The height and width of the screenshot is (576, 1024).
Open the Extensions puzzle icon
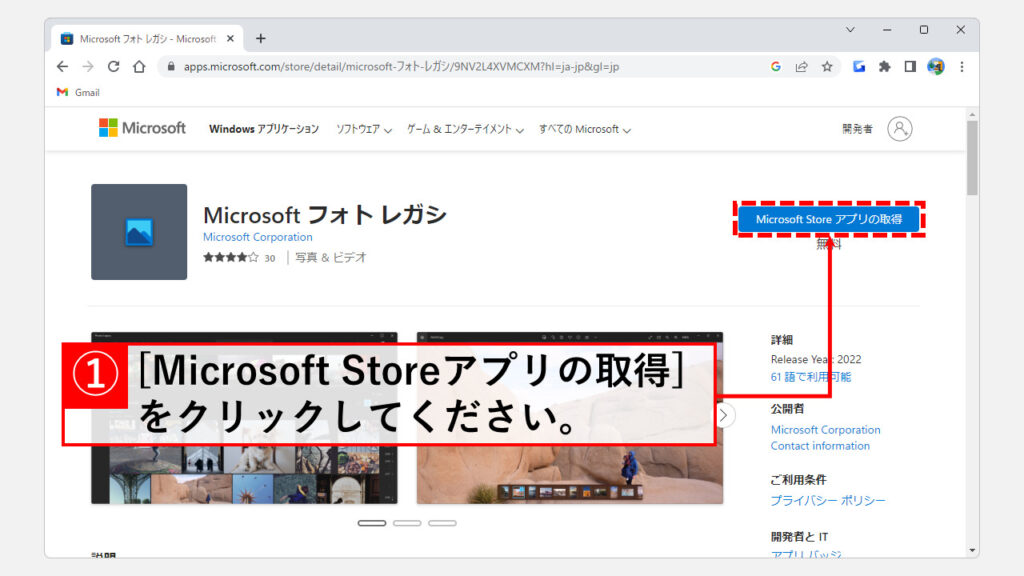884,67
